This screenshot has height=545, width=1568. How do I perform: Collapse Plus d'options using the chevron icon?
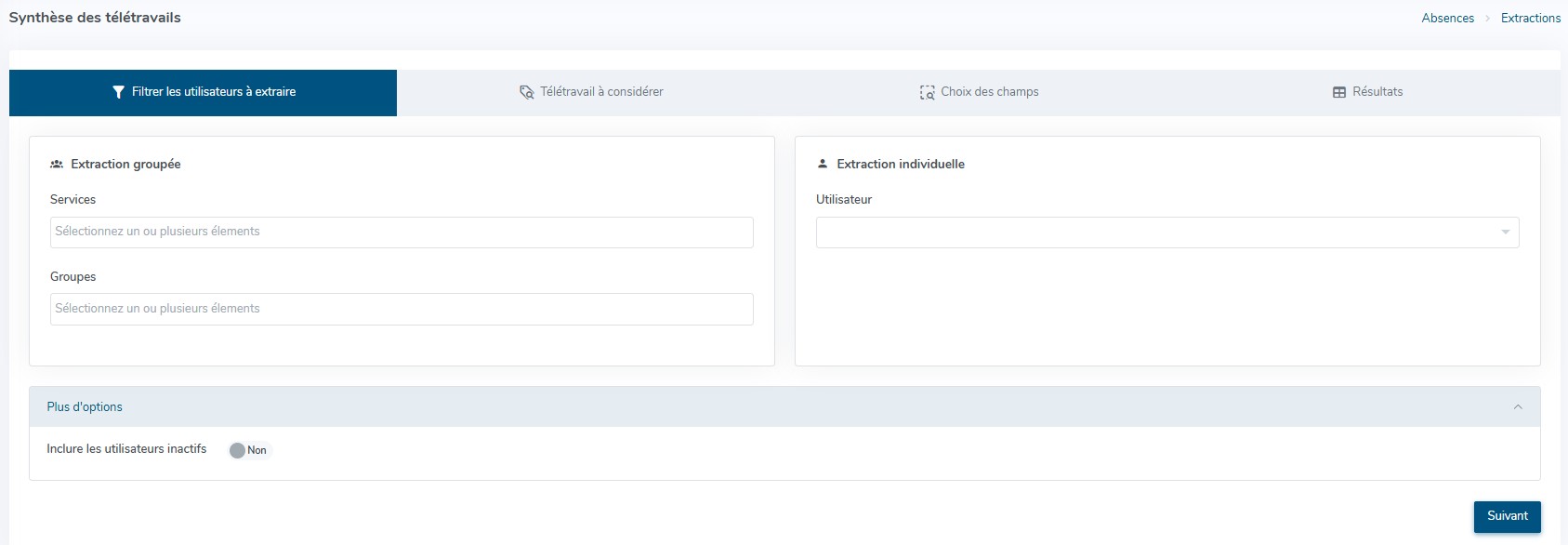pyautogui.click(x=1517, y=407)
